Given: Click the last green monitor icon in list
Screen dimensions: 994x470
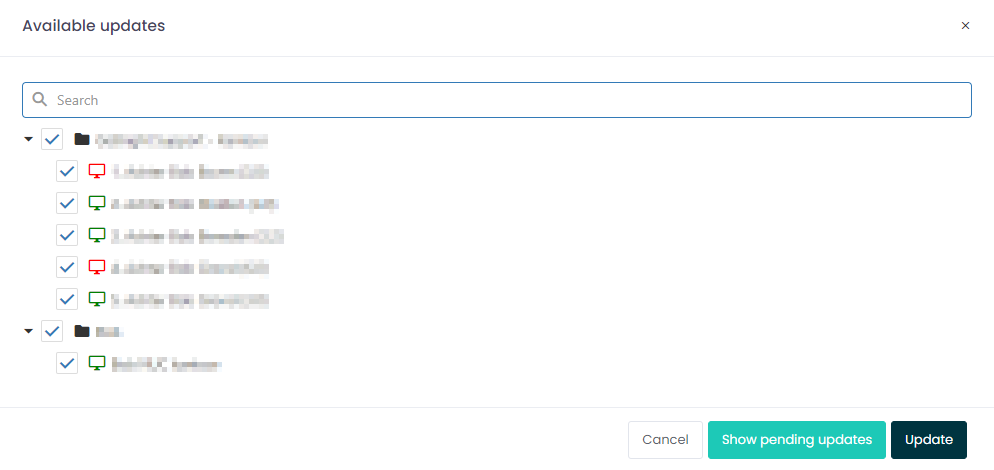Looking at the screenshot, I should [x=96, y=363].
